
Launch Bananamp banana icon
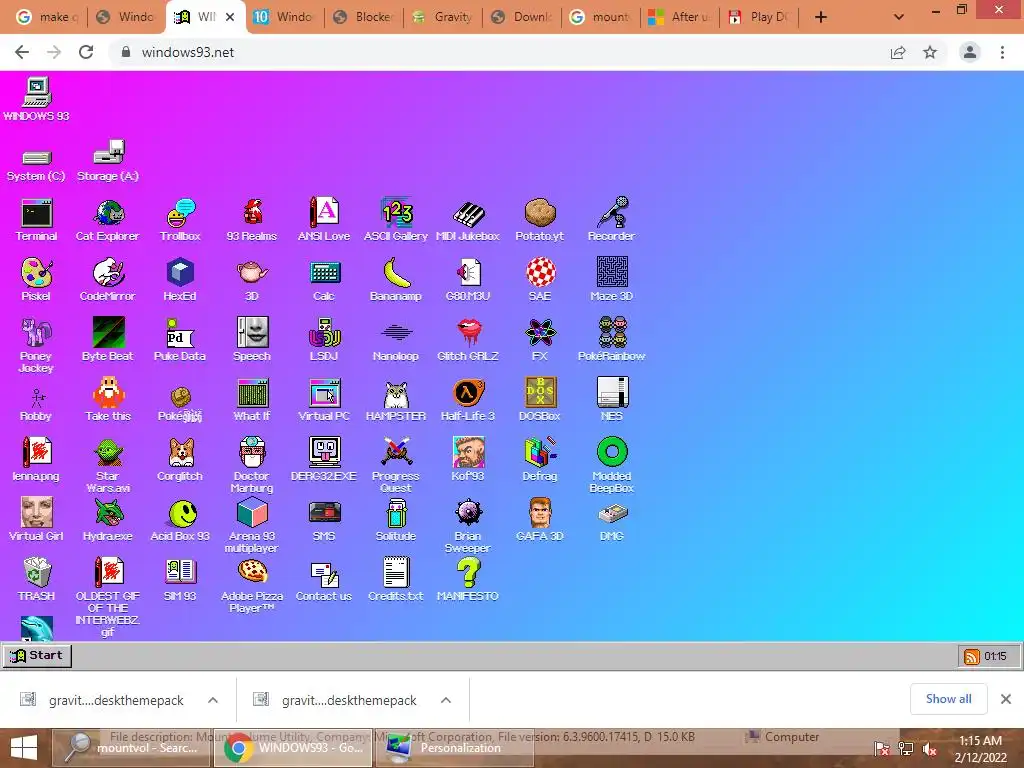[x=396, y=280]
